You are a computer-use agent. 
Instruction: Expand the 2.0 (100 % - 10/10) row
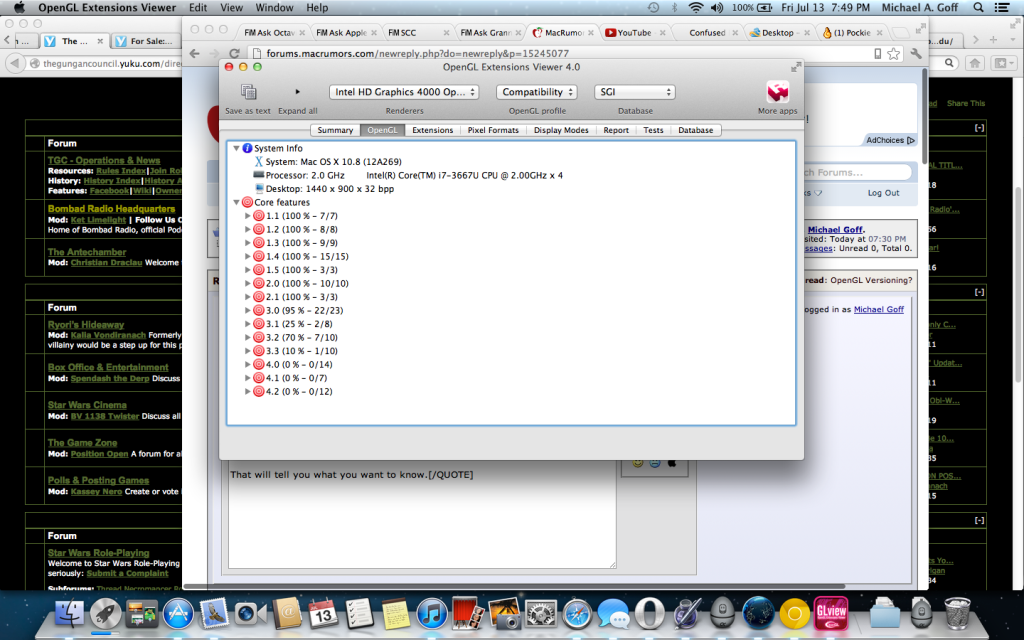coord(248,283)
